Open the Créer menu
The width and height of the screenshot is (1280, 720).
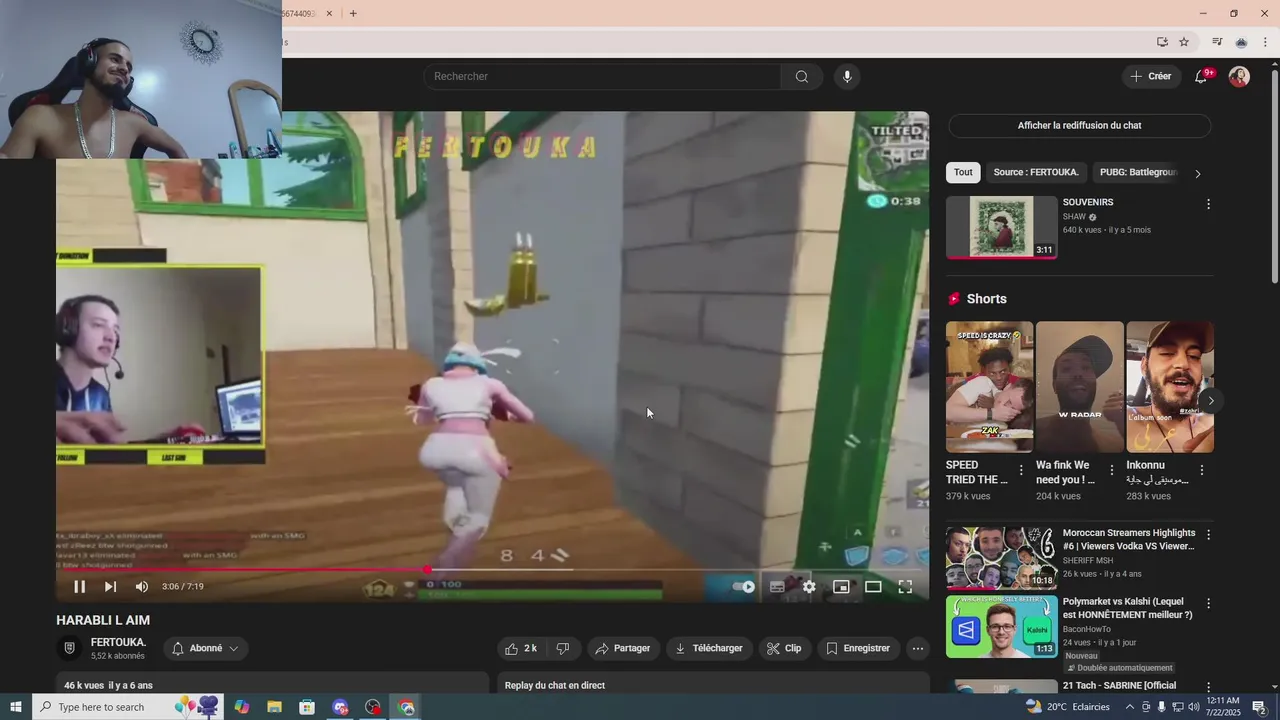tap(1151, 76)
